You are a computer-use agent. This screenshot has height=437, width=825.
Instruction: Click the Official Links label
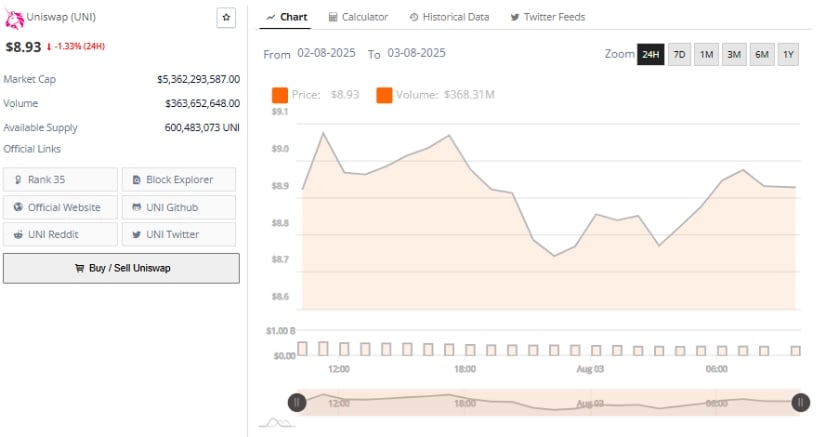(x=32, y=149)
